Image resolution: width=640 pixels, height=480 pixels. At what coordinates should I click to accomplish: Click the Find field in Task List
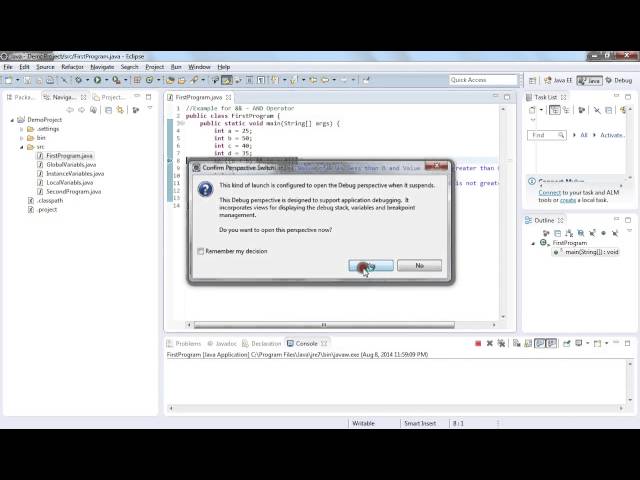coord(547,135)
